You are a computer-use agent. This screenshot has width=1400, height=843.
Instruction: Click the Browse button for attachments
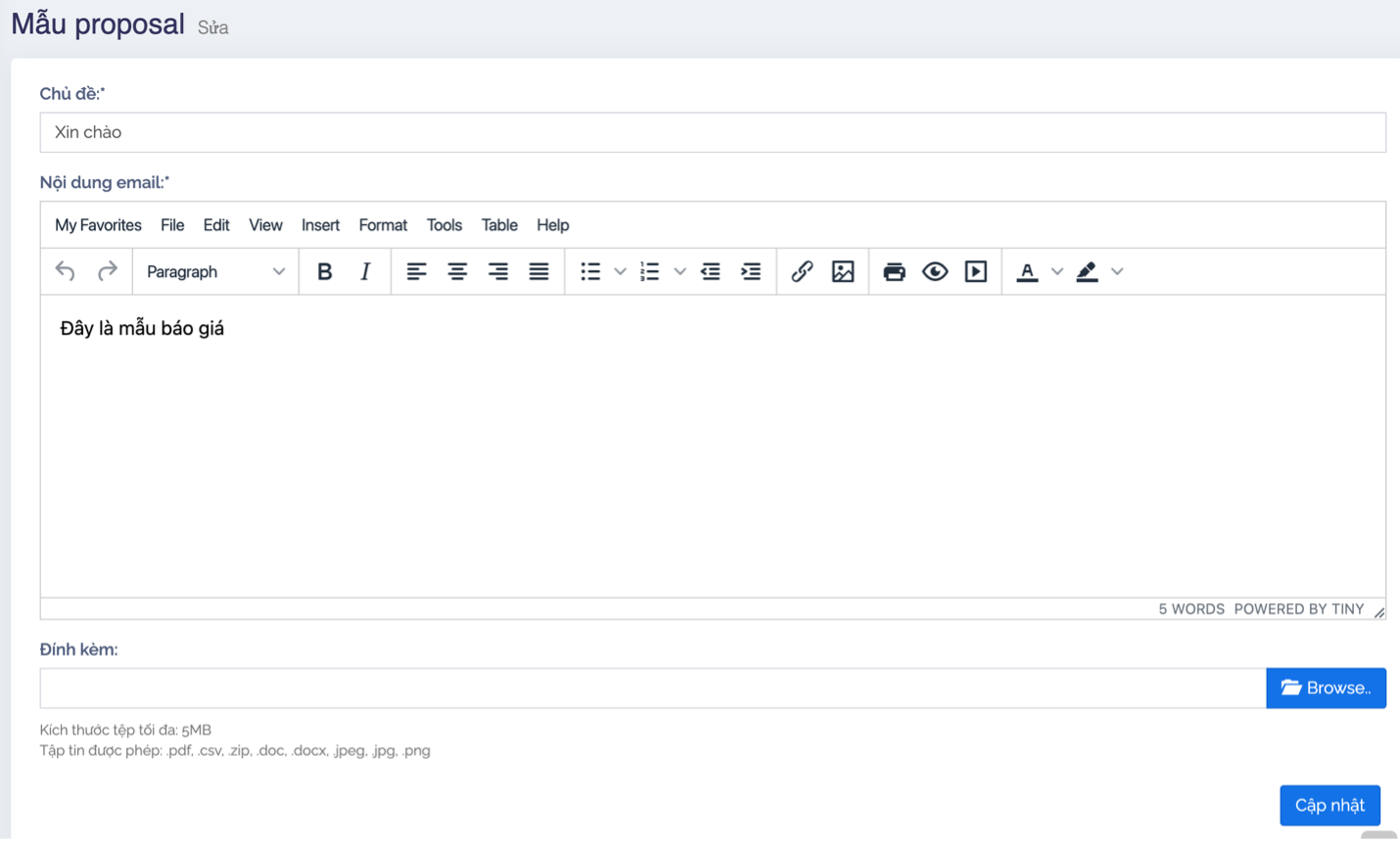[x=1326, y=688]
